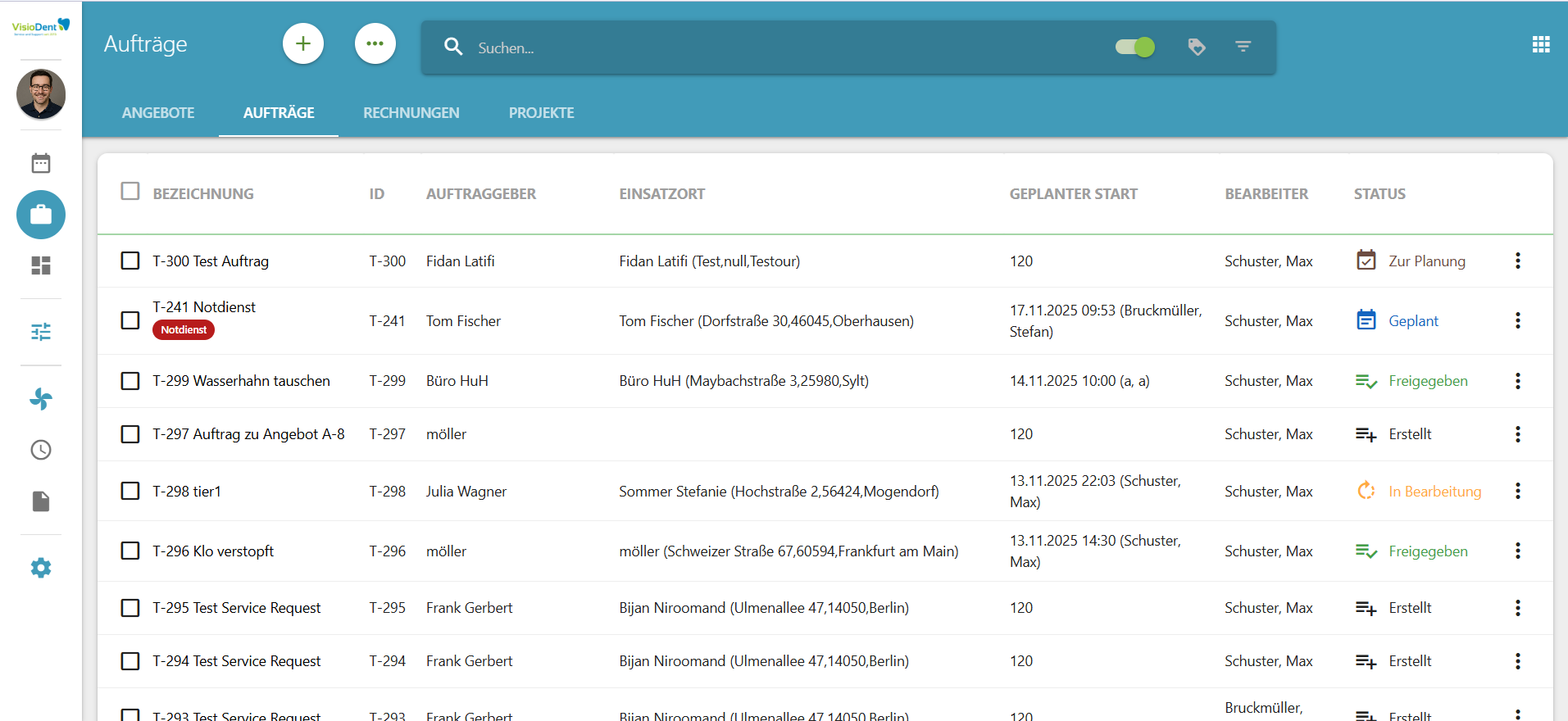Check the select-all checkbox in table header
Image resolution: width=1568 pixels, height=721 pixels.
[130, 192]
